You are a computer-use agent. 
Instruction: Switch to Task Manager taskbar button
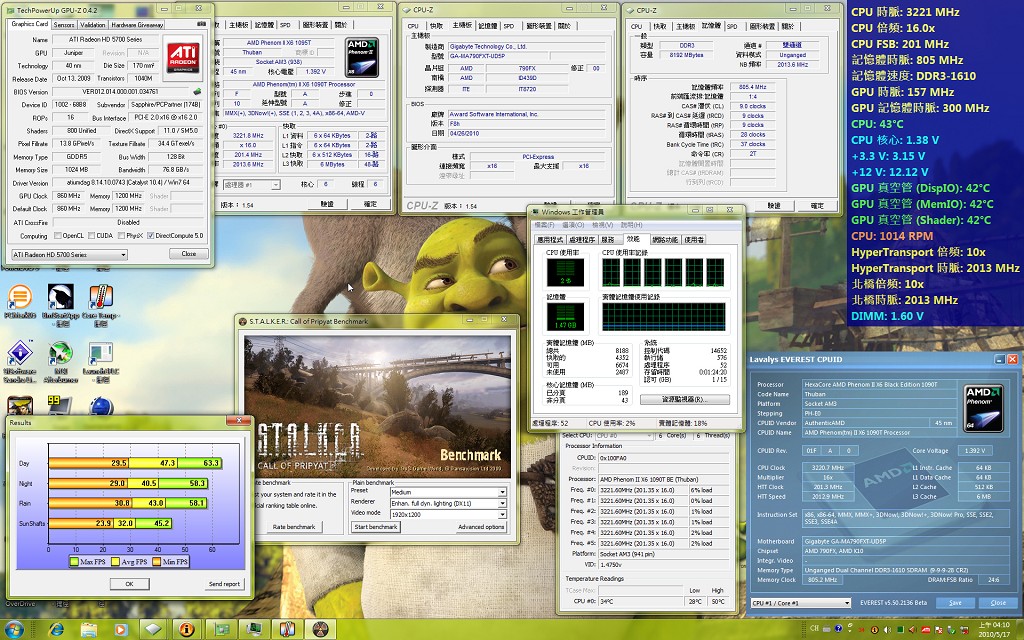pyautogui.click(x=254, y=630)
